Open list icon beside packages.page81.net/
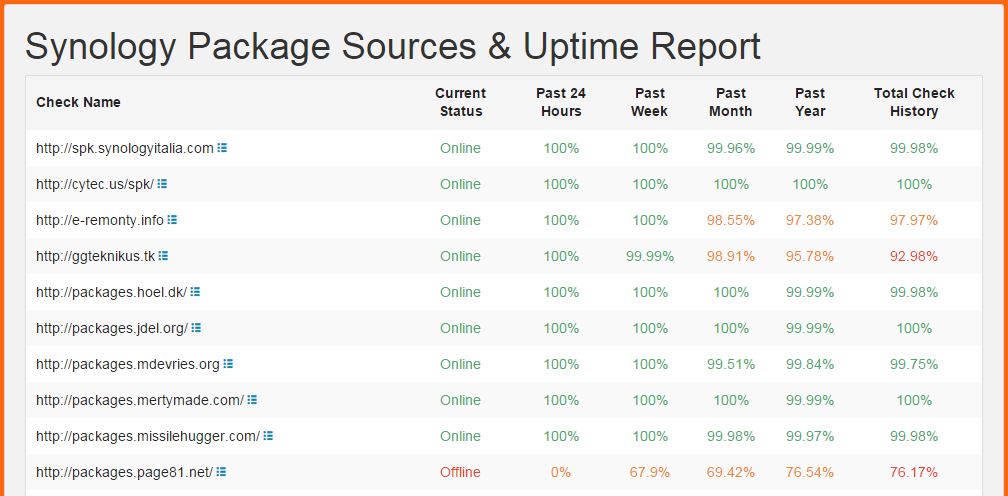The width and height of the screenshot is (1008, 496). click(221, 472)
